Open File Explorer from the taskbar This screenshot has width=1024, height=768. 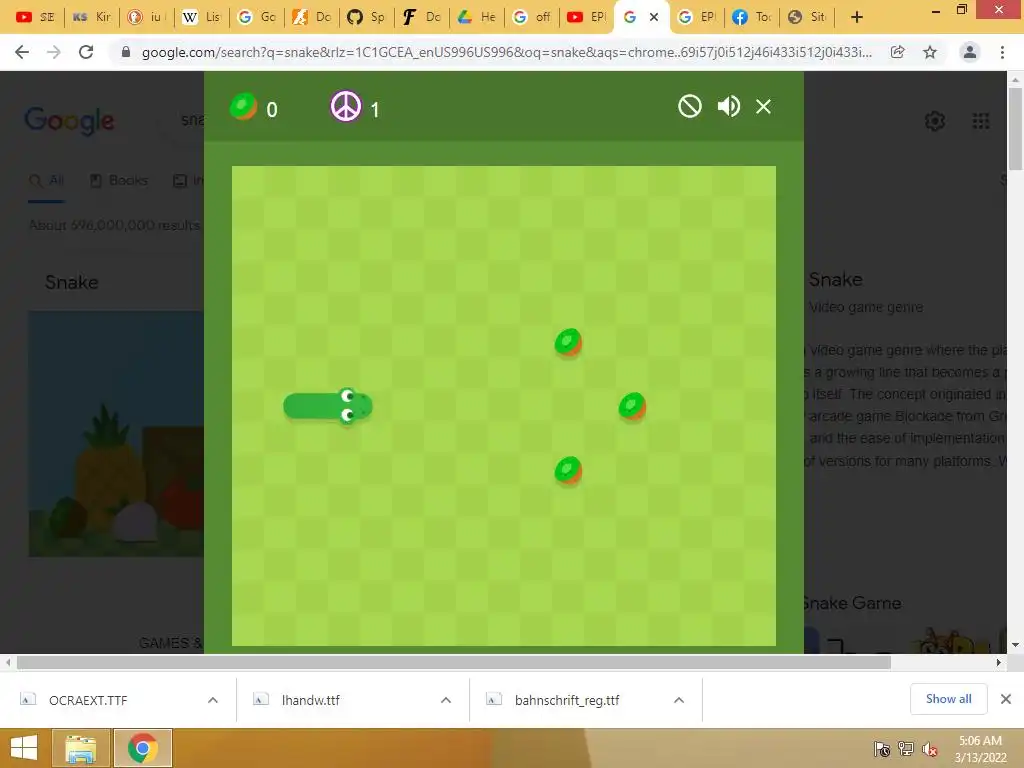(80, 748)
